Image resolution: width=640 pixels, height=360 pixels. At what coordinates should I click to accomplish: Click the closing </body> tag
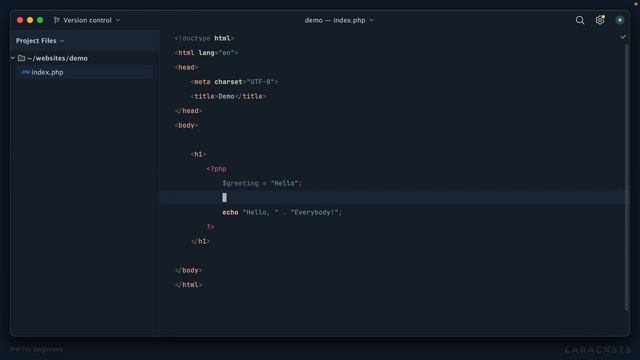click(188, 270)
